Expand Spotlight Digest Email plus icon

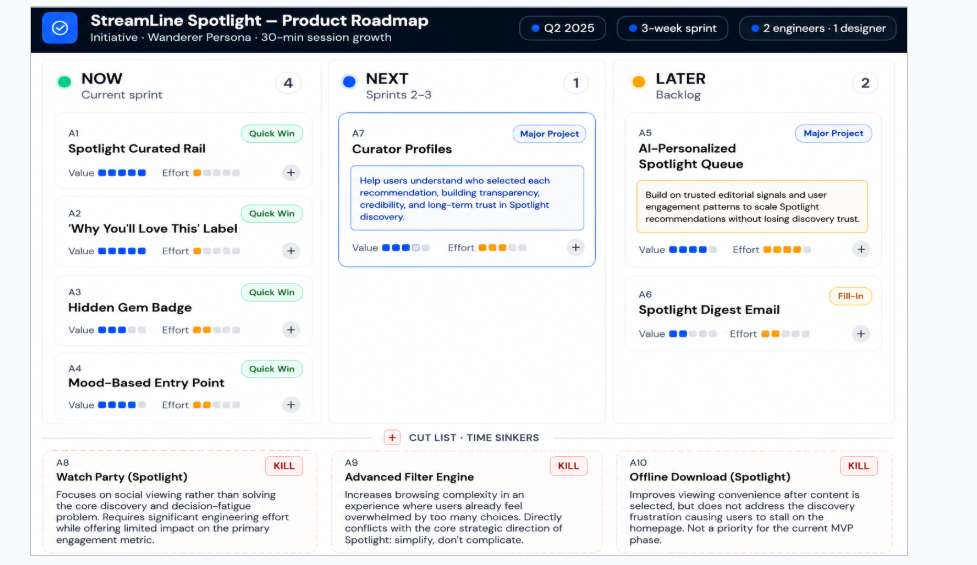(861, 334)
